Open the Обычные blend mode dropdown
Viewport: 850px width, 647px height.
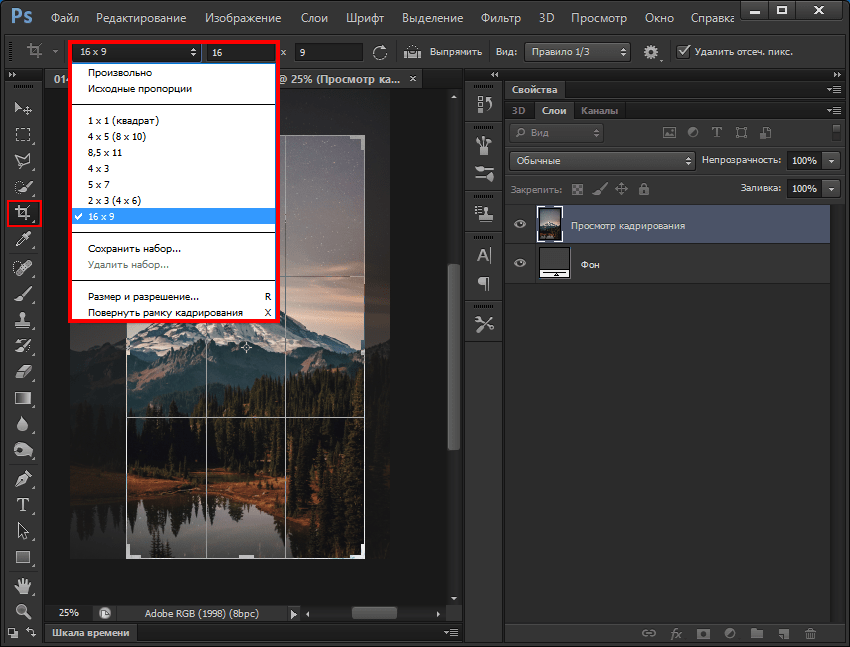coord(602,160)
